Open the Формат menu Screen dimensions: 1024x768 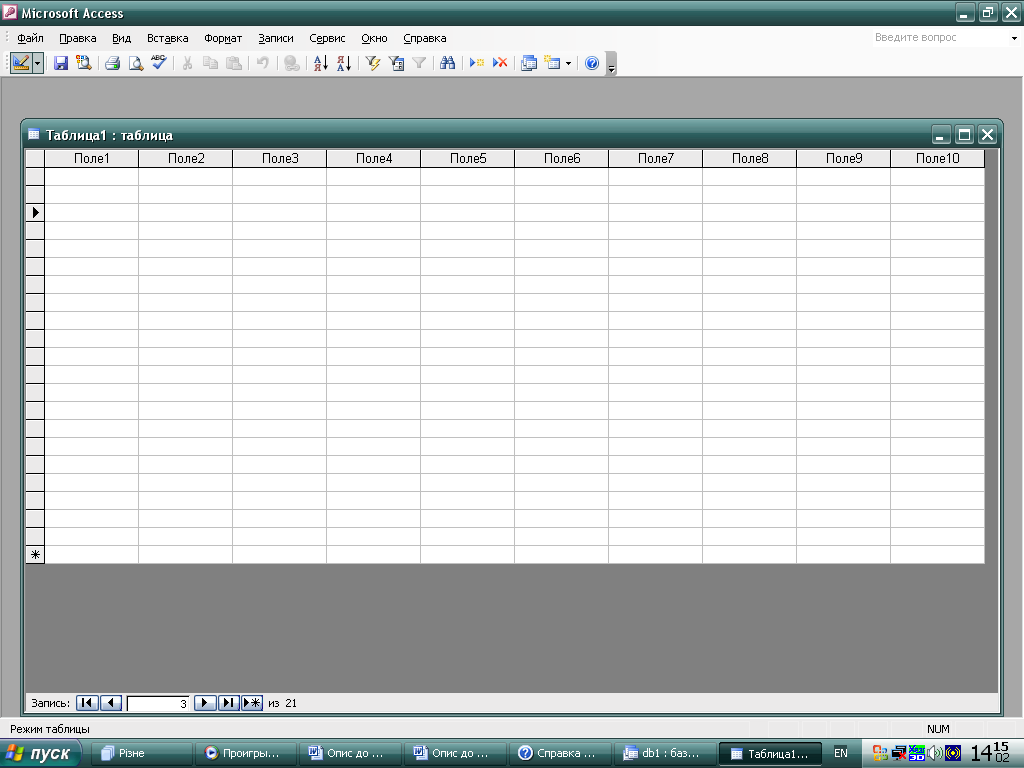223,39
